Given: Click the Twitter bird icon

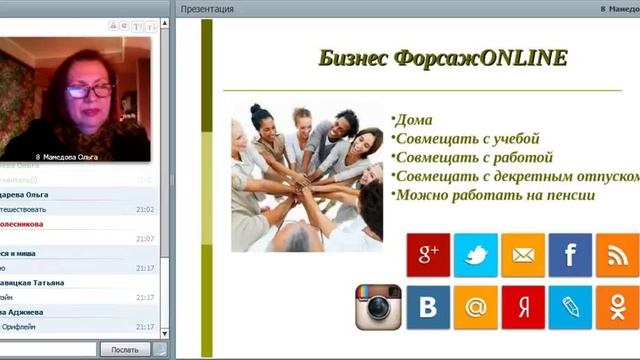Looking at the screenshot, I should pos(476,255).
